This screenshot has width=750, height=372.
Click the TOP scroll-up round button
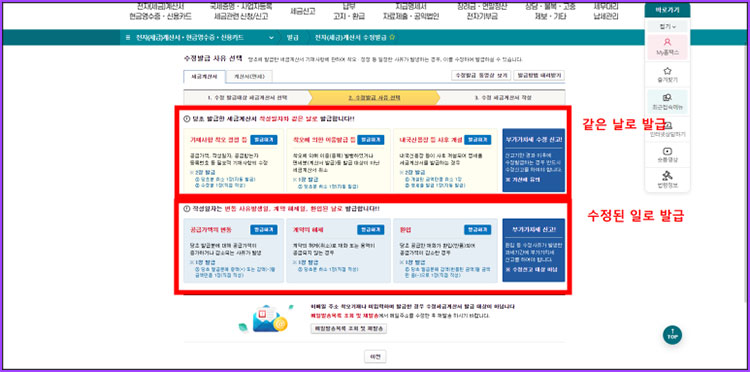[672, 334]
